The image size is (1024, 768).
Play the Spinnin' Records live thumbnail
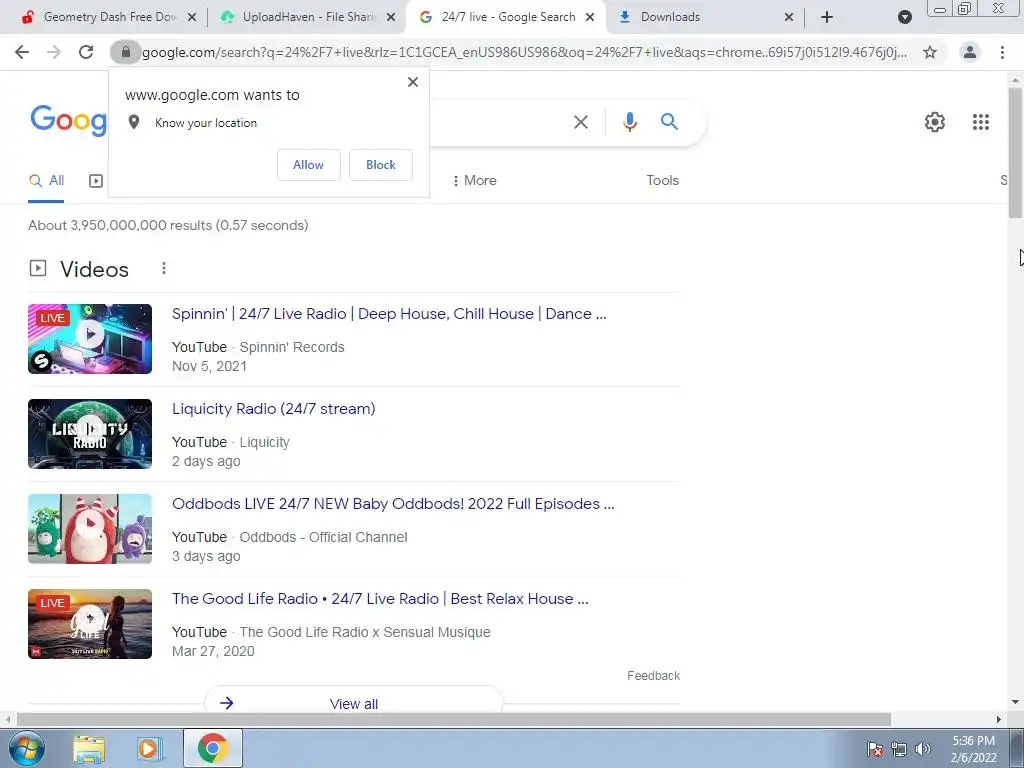coord(90,339)
